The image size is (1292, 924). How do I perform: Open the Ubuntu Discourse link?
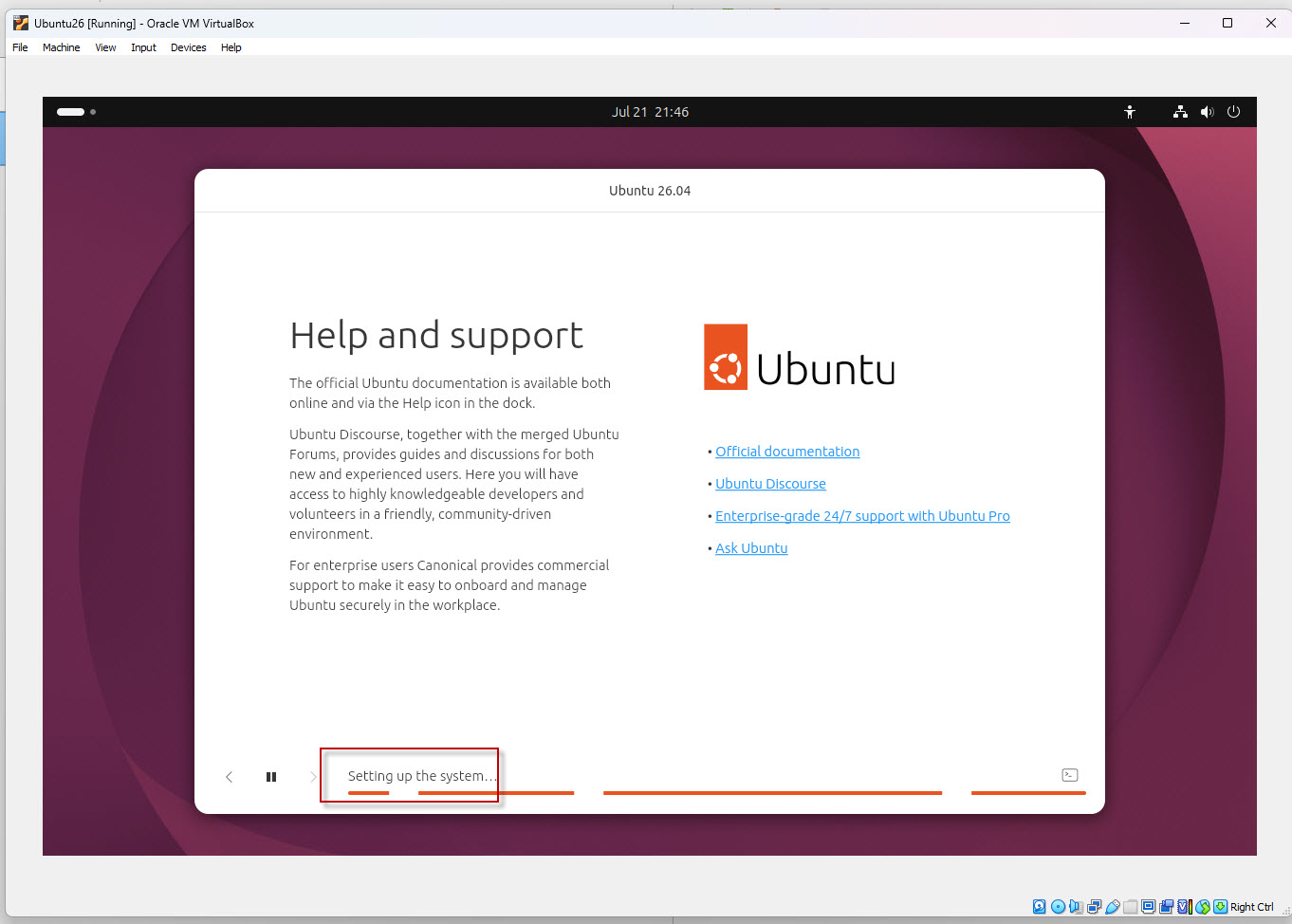pos(770,484)
